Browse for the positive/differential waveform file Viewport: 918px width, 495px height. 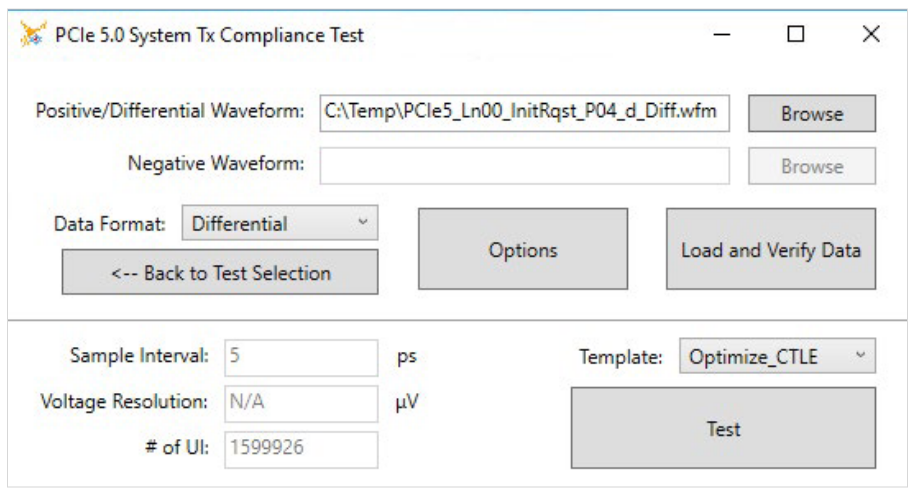click(x=812, y=114)
